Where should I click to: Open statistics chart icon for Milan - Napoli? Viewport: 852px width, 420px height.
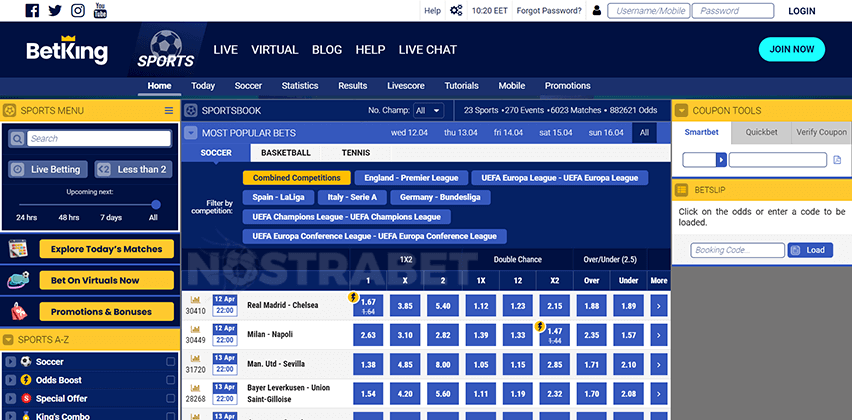tap(196, 329)
